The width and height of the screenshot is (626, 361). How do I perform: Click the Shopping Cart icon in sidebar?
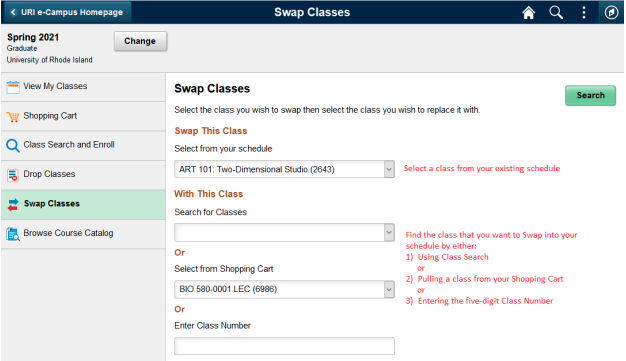(13, 117)
